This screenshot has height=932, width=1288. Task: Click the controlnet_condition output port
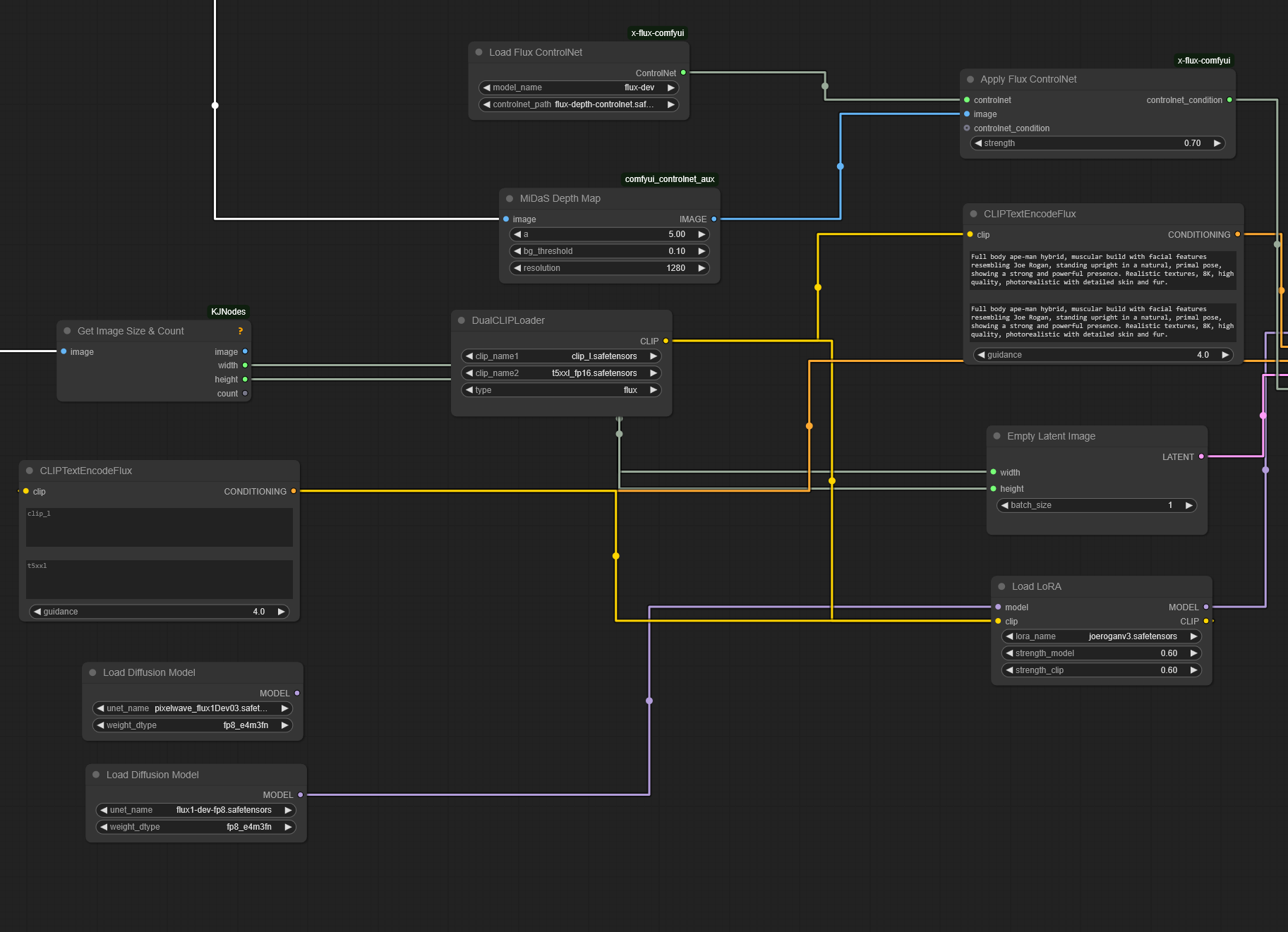[1229, 100]
